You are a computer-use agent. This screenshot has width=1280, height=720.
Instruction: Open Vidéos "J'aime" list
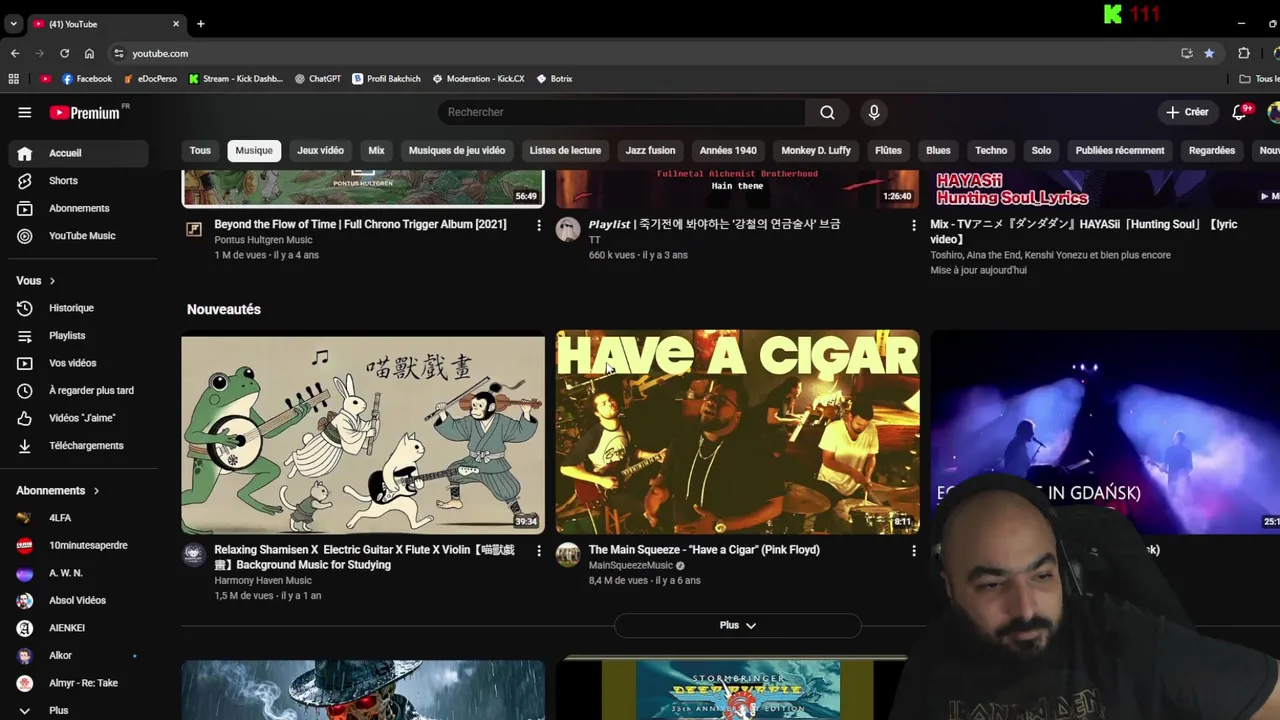pos(78,418)
